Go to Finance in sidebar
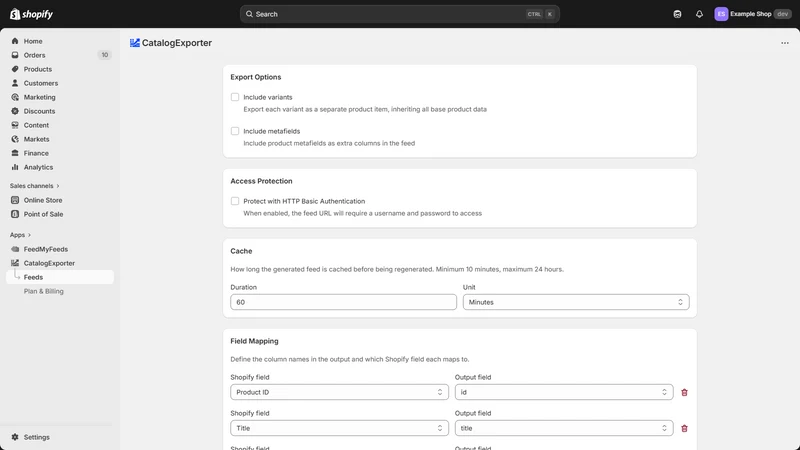The image size is (800, 450). click(36, 153)
